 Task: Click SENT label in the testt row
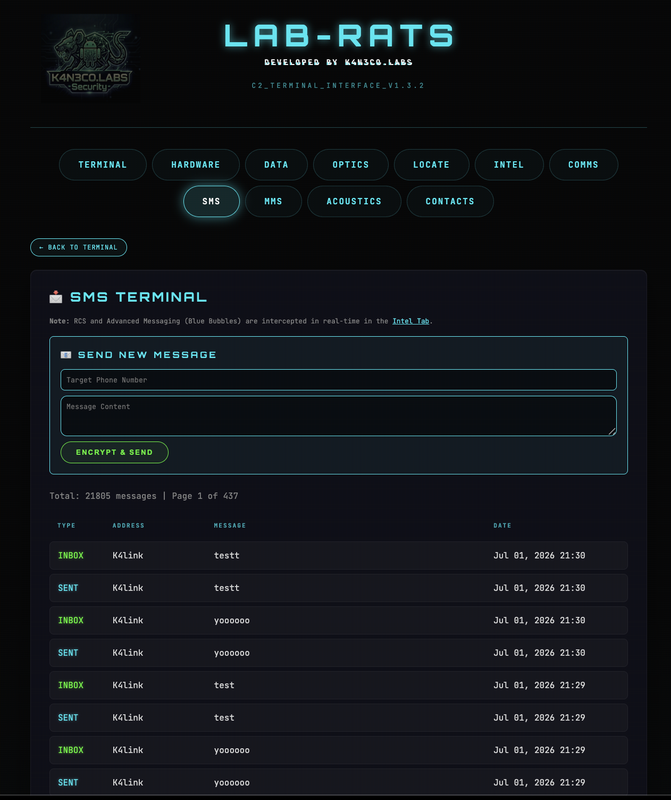click(x=68, y=588)
